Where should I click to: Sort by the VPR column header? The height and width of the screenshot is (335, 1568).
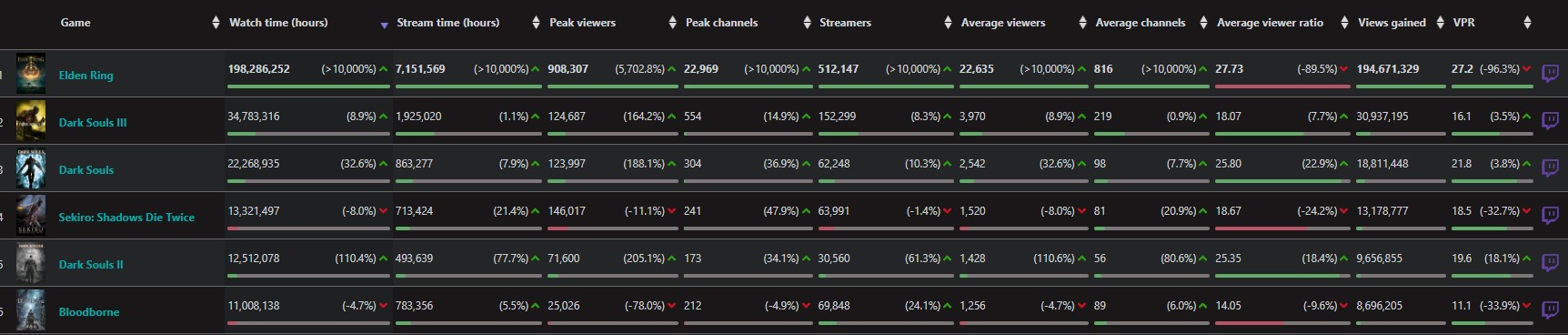click(x=1464, y=23)
